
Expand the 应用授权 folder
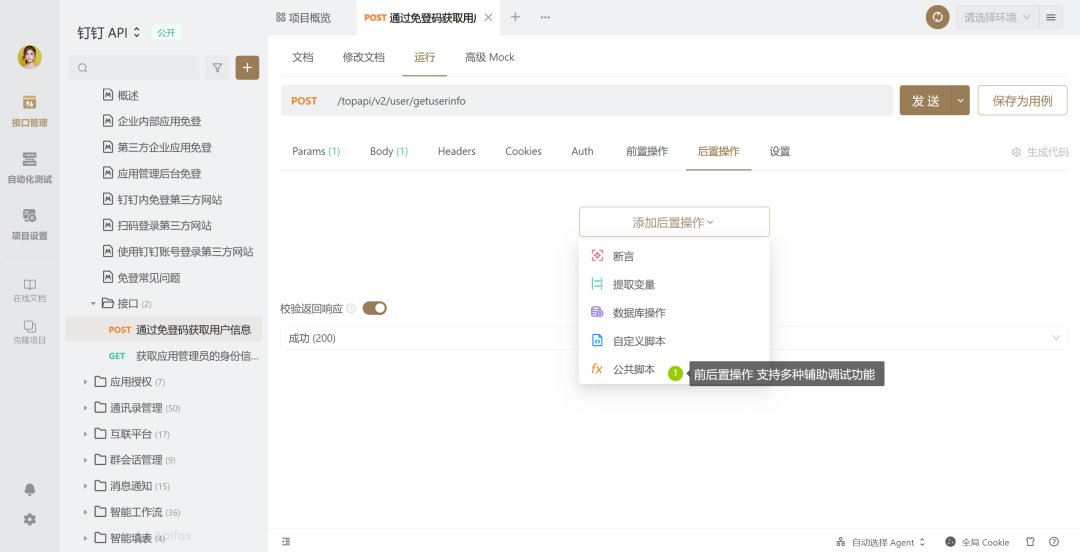85,382
